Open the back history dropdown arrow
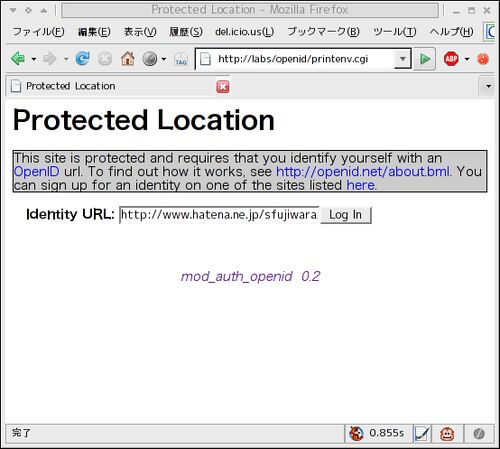This screenshot has height=449, width=500. point(34,59)
